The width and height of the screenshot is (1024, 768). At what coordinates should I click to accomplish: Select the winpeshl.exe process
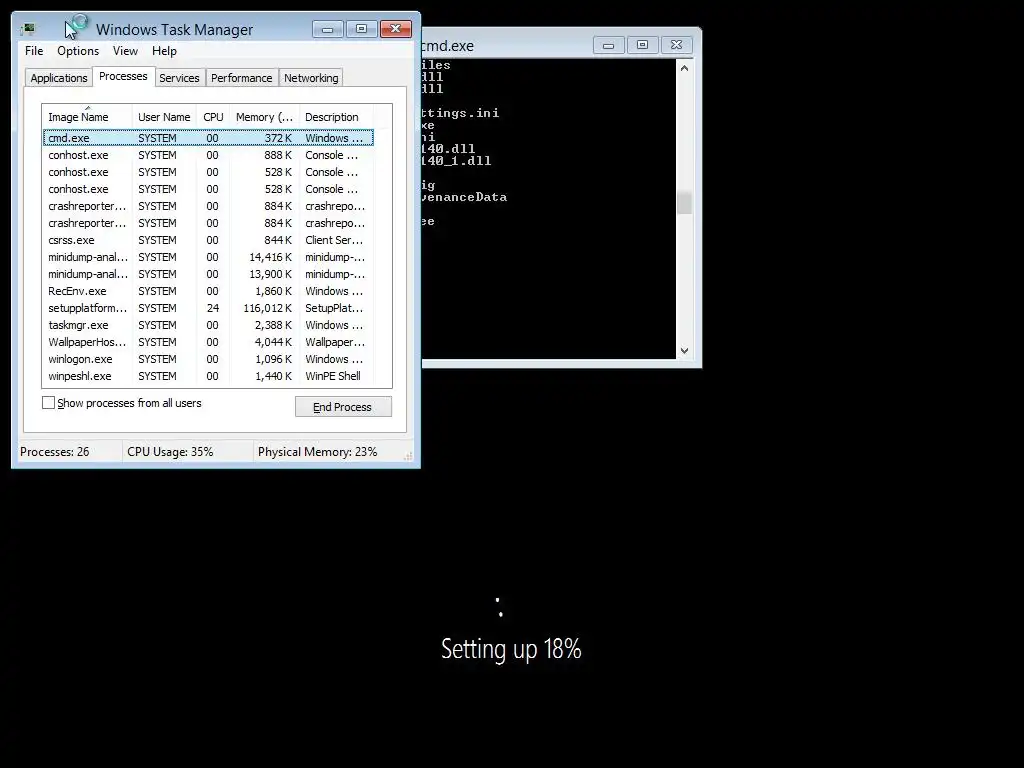208,376
